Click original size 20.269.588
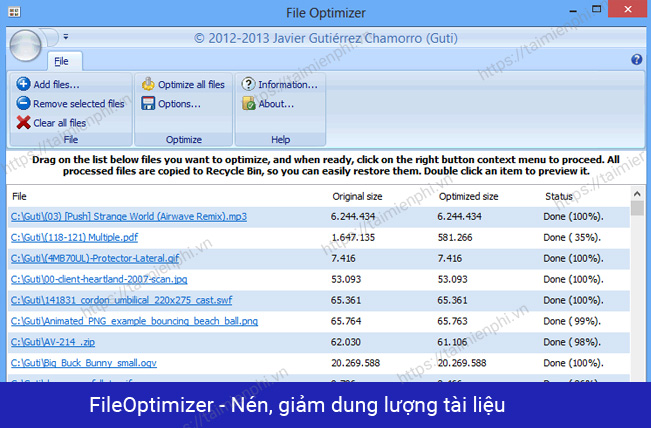Image resolution: width=651 pixels, height=428 pixels. pos(355,363)
